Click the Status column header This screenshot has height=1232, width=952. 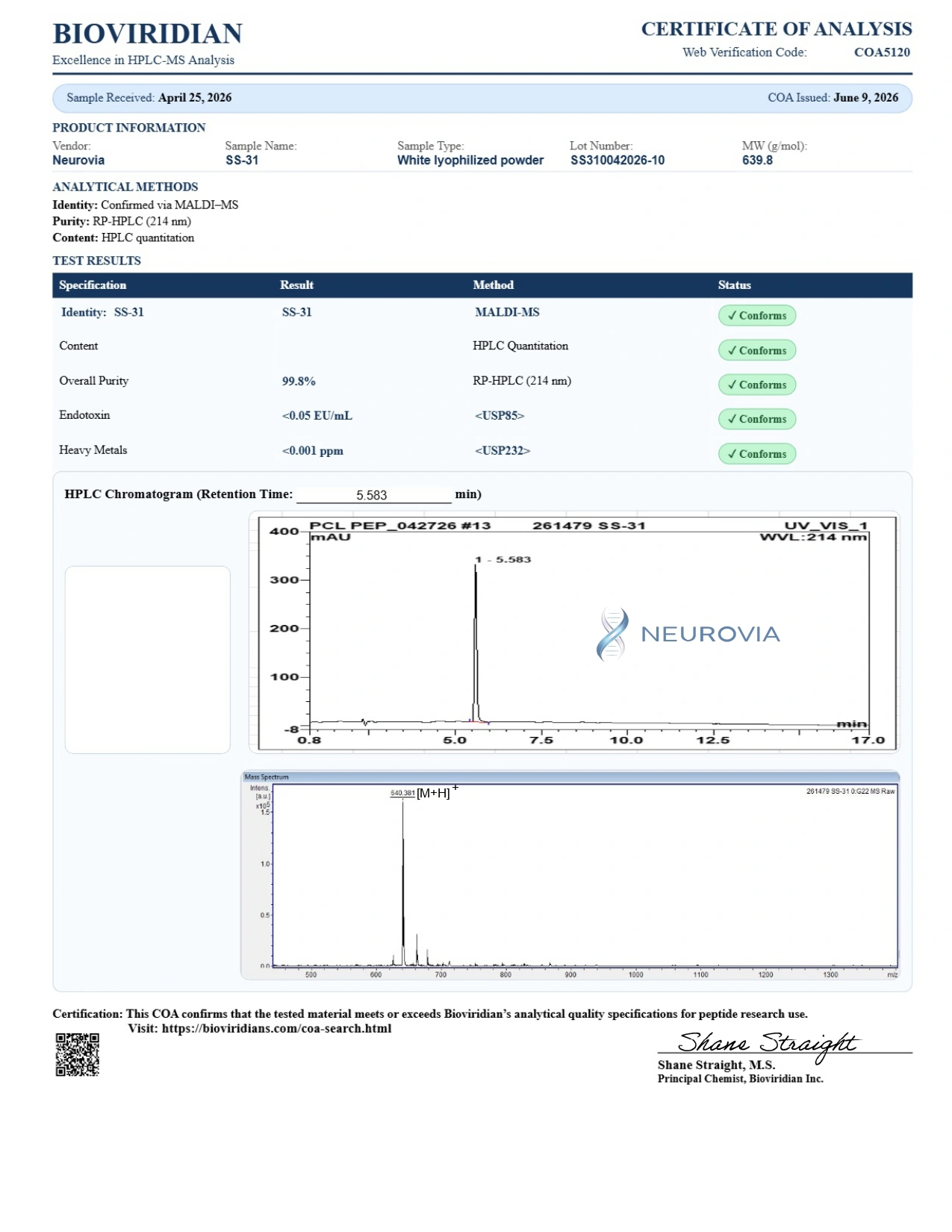pos(734,285)
